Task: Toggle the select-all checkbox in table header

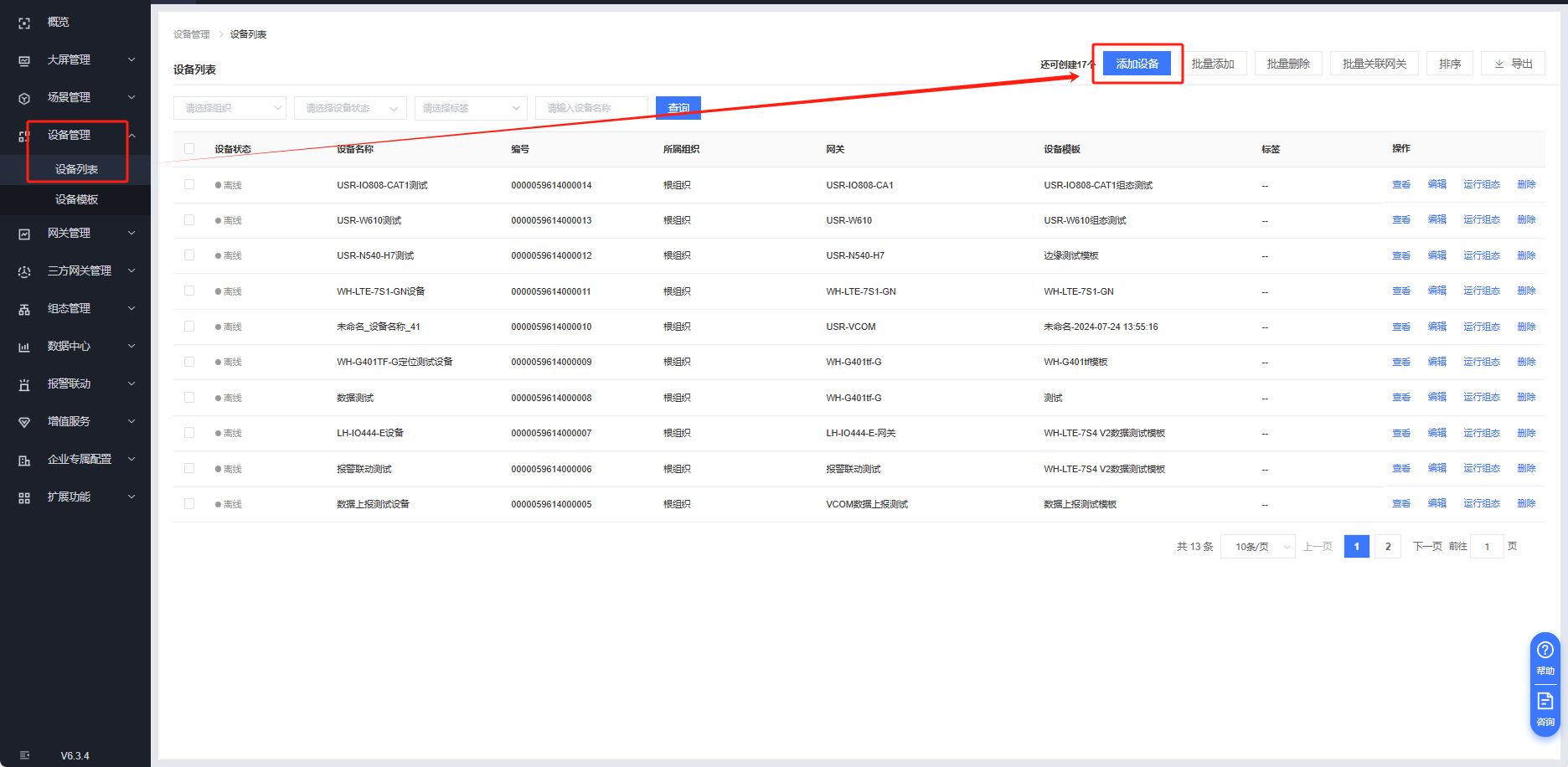Action: point(189,149)
